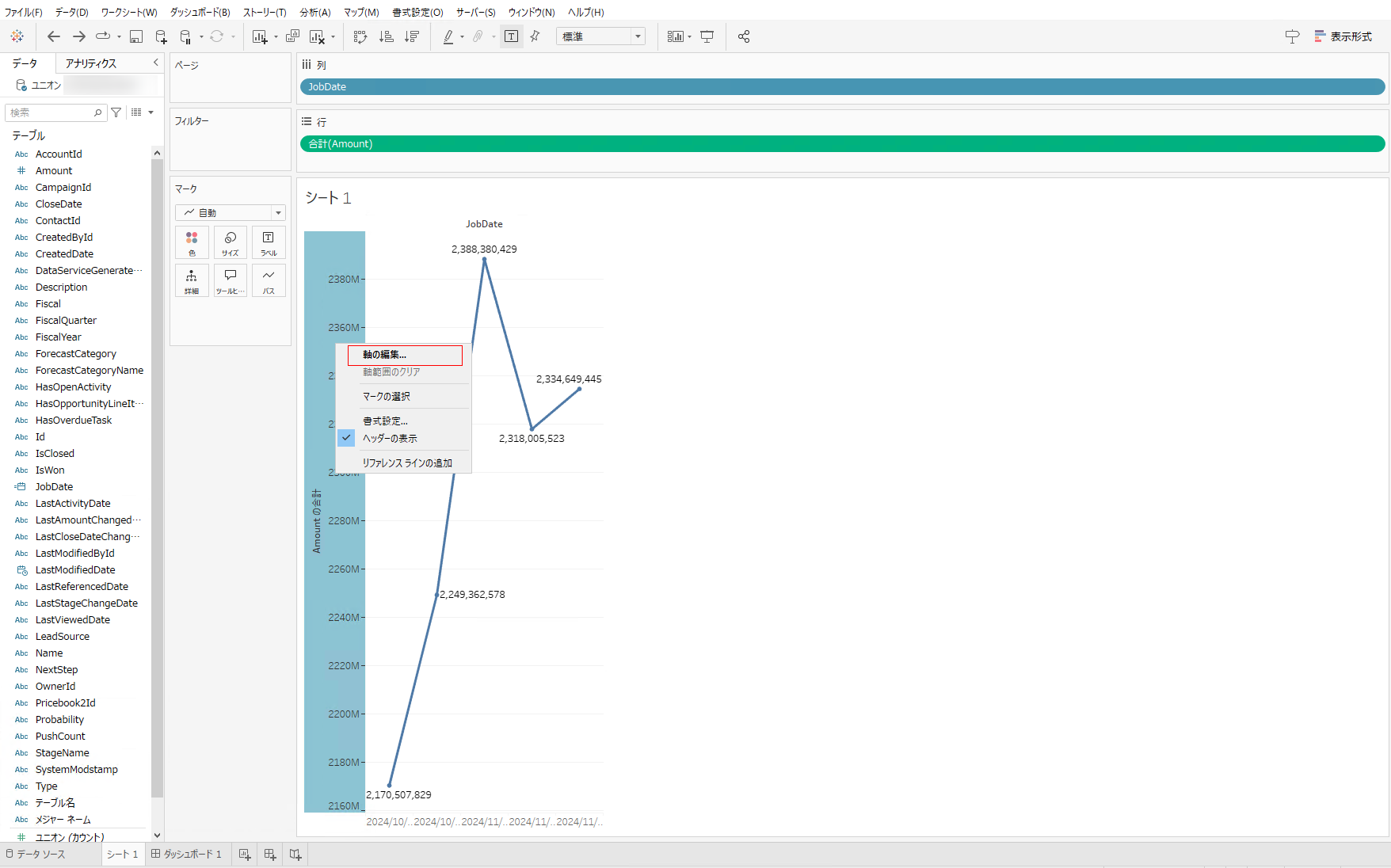
Task: Click the Swap rows and columns icon
Action: (360, 36)
